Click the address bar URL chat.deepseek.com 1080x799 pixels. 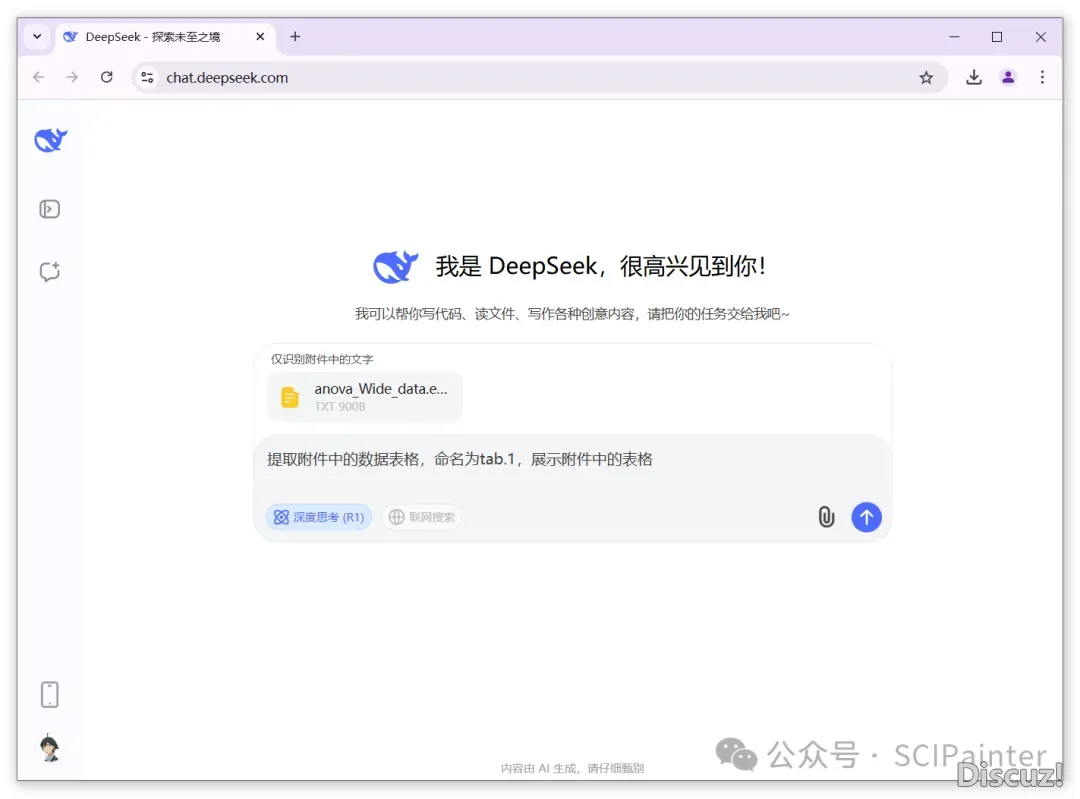tap(227, 78)
